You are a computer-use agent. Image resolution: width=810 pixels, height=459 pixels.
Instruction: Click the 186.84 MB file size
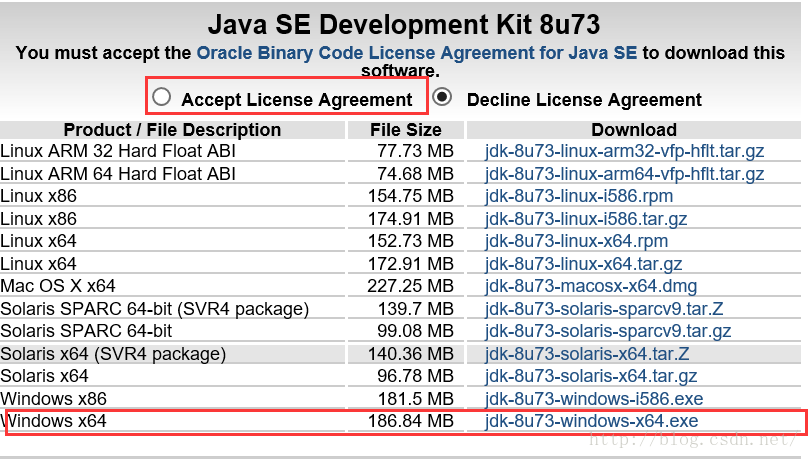[411, 421]
